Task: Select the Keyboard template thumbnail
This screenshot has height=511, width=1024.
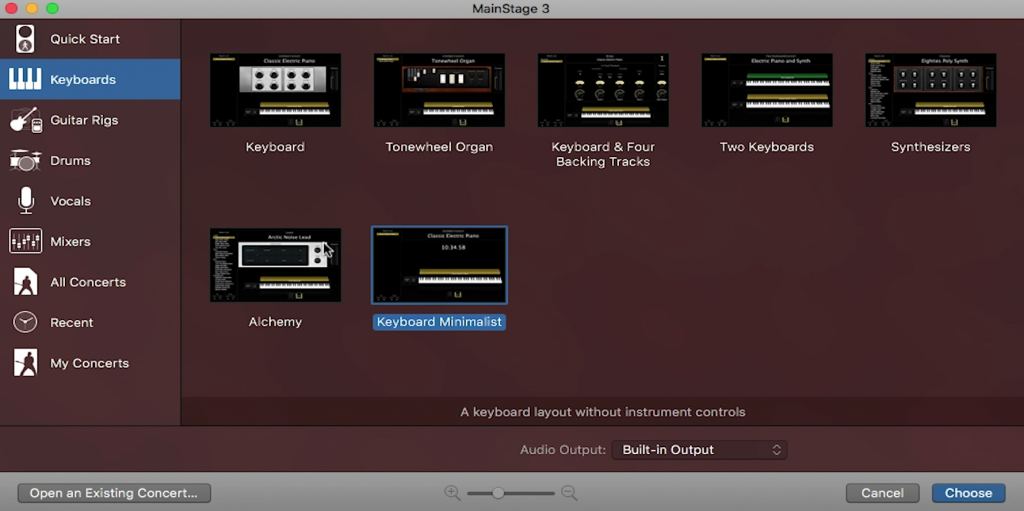Action: click(275, 90)
